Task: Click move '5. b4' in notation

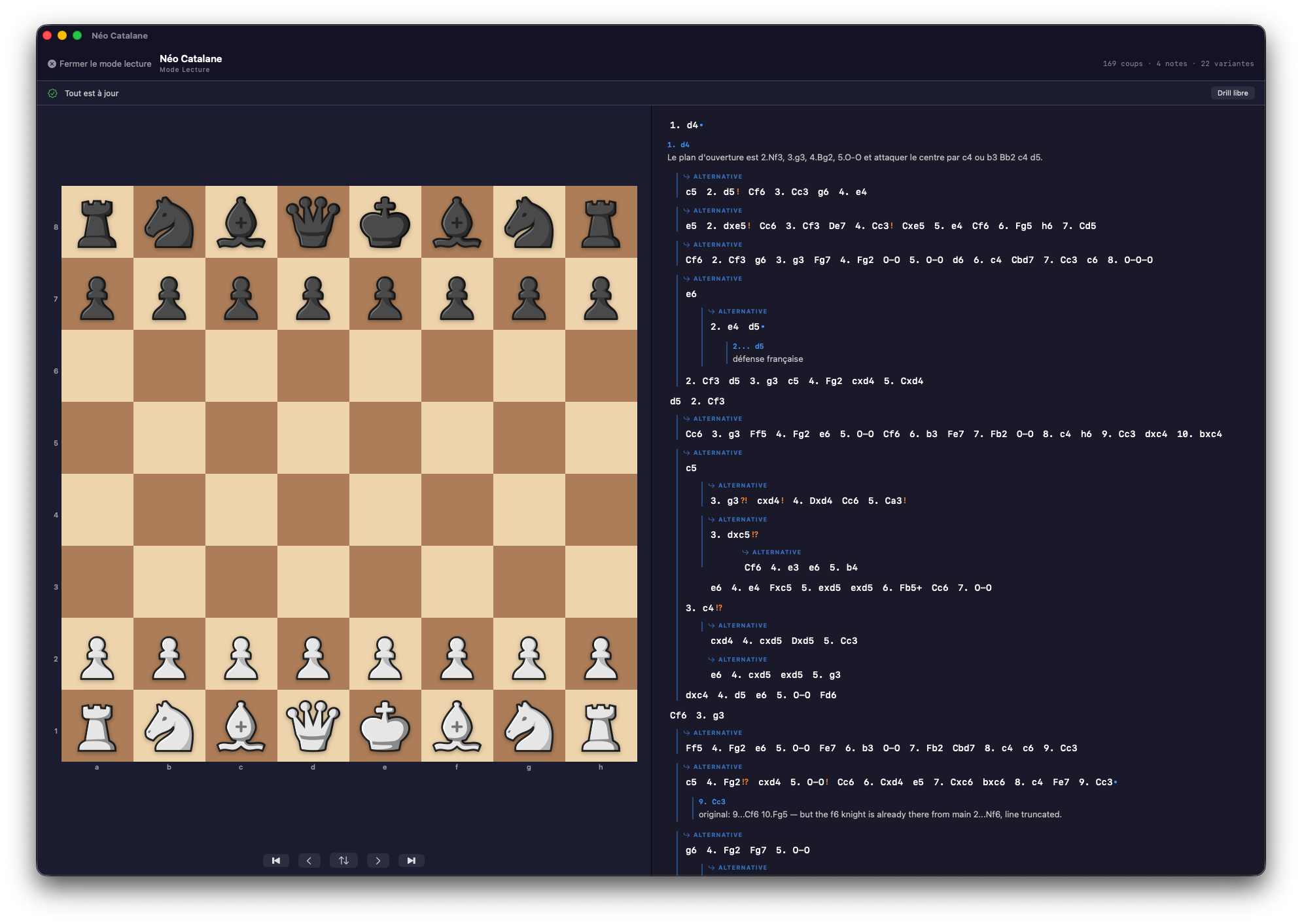Action: (x=843, y=568)
